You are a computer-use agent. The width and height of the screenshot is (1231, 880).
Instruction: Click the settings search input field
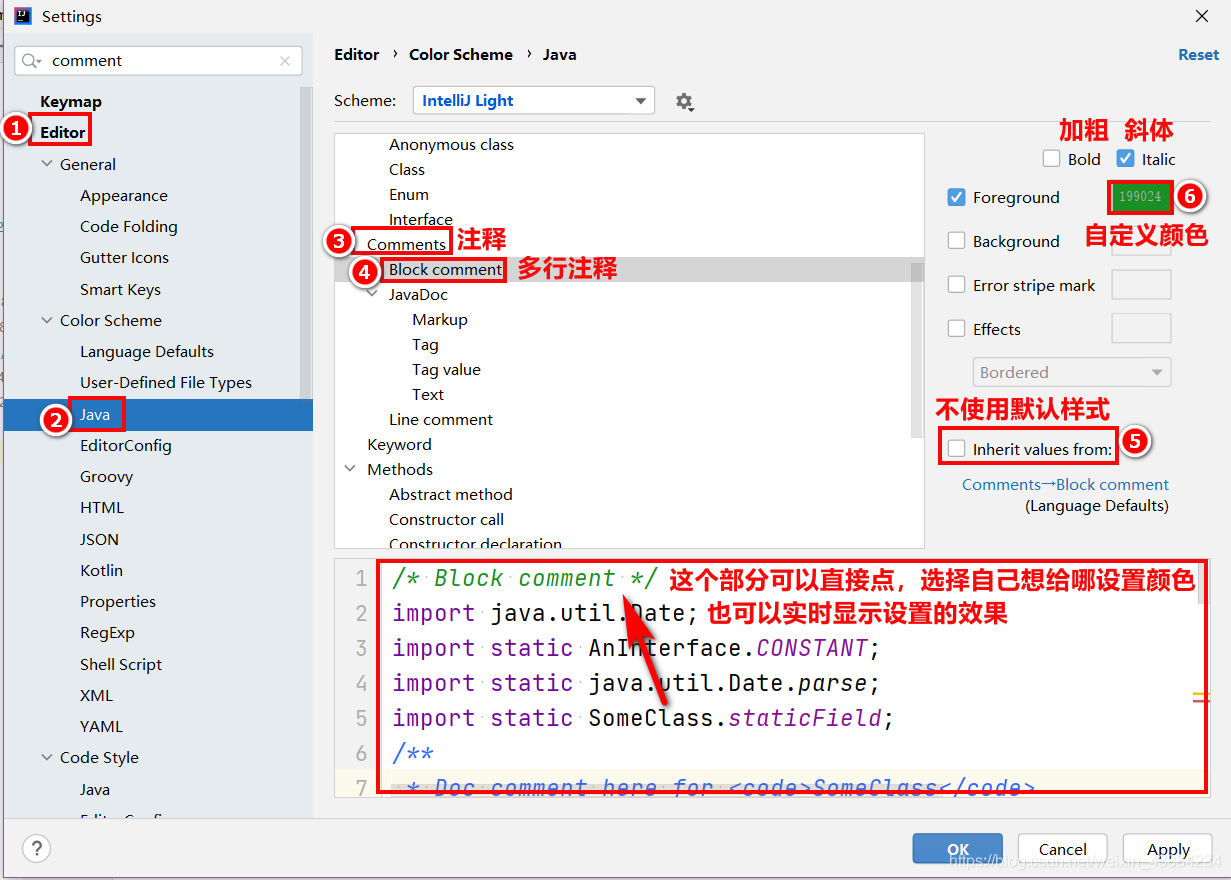point(160,61)
